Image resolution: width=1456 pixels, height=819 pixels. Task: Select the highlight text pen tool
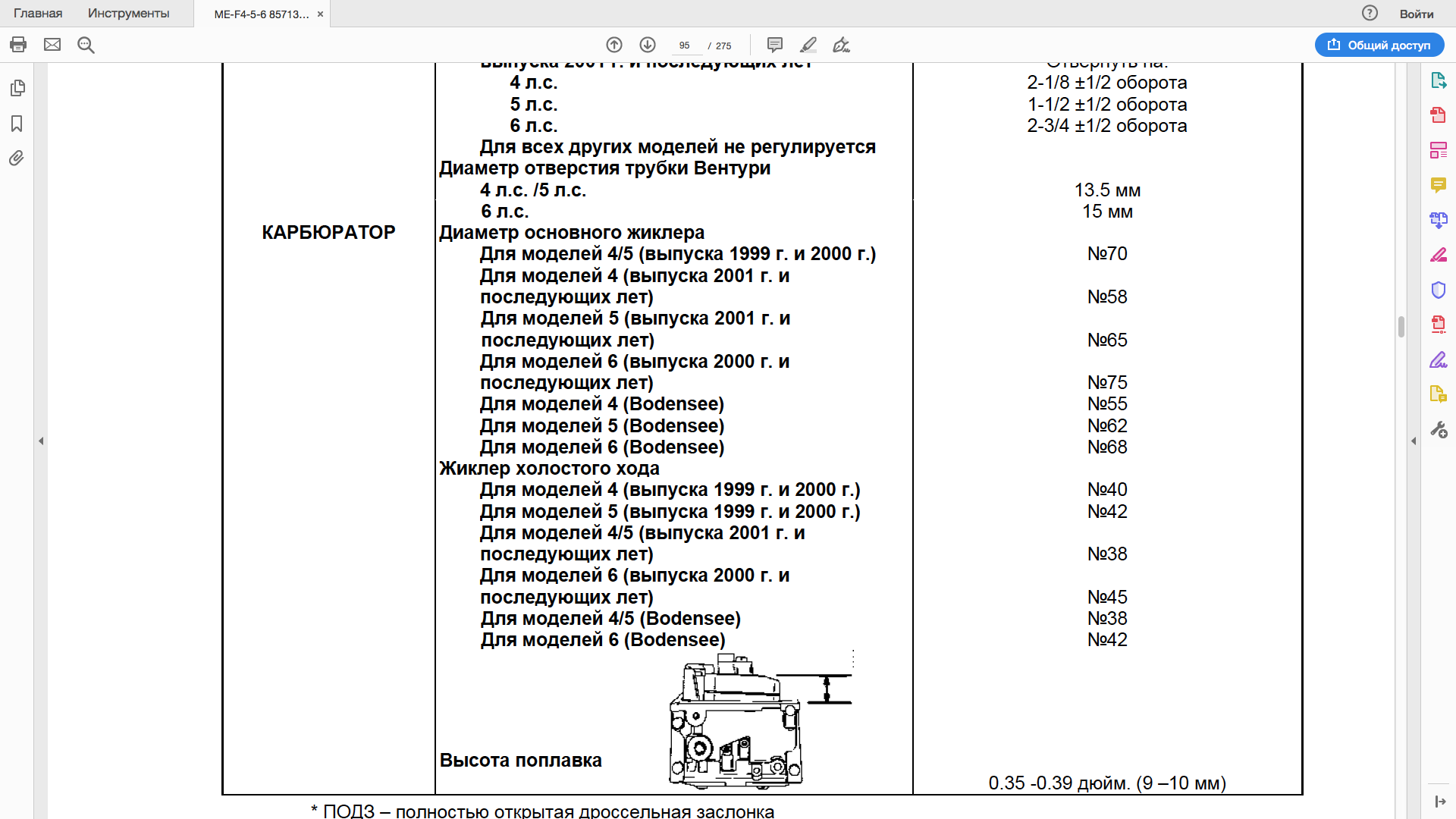(808, 45)
